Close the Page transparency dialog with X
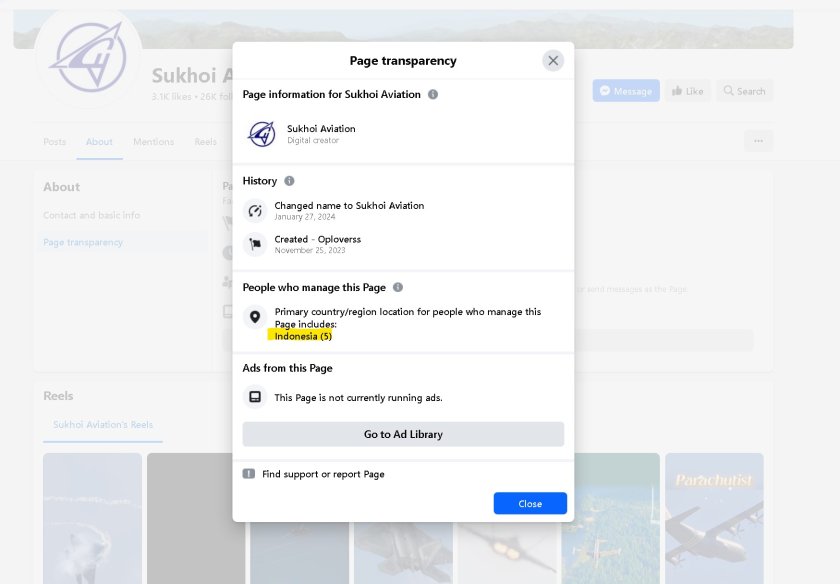 pos(553,61)
